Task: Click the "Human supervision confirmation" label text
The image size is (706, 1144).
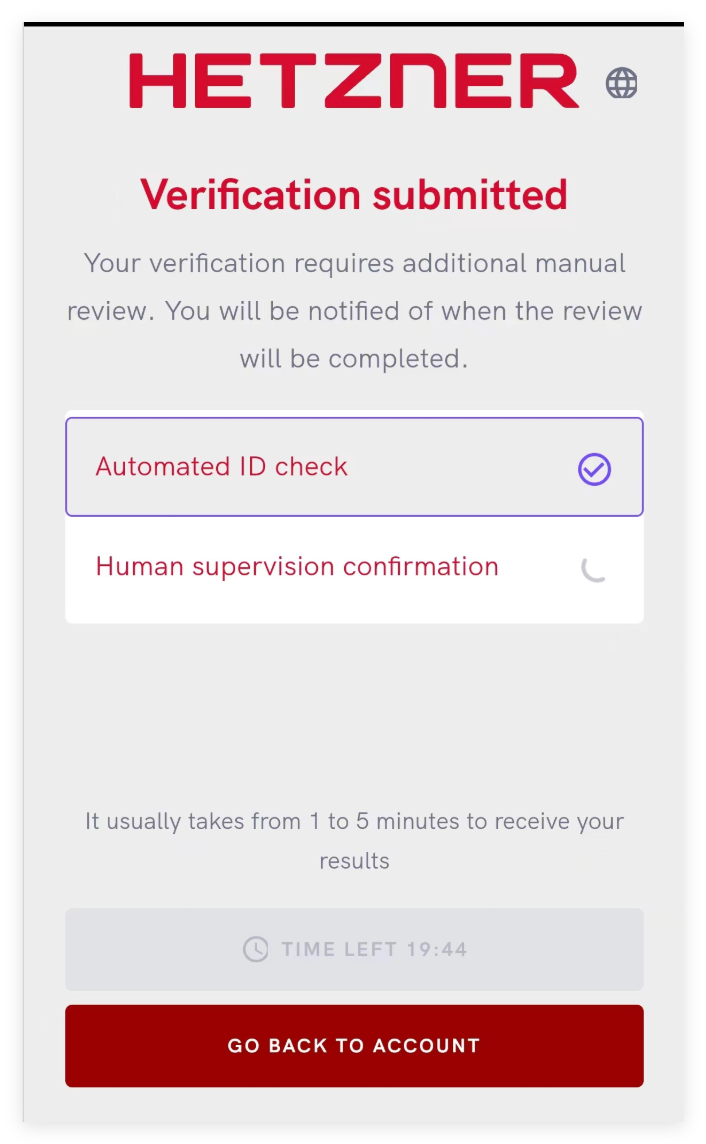Action: (x=297, y=567)
